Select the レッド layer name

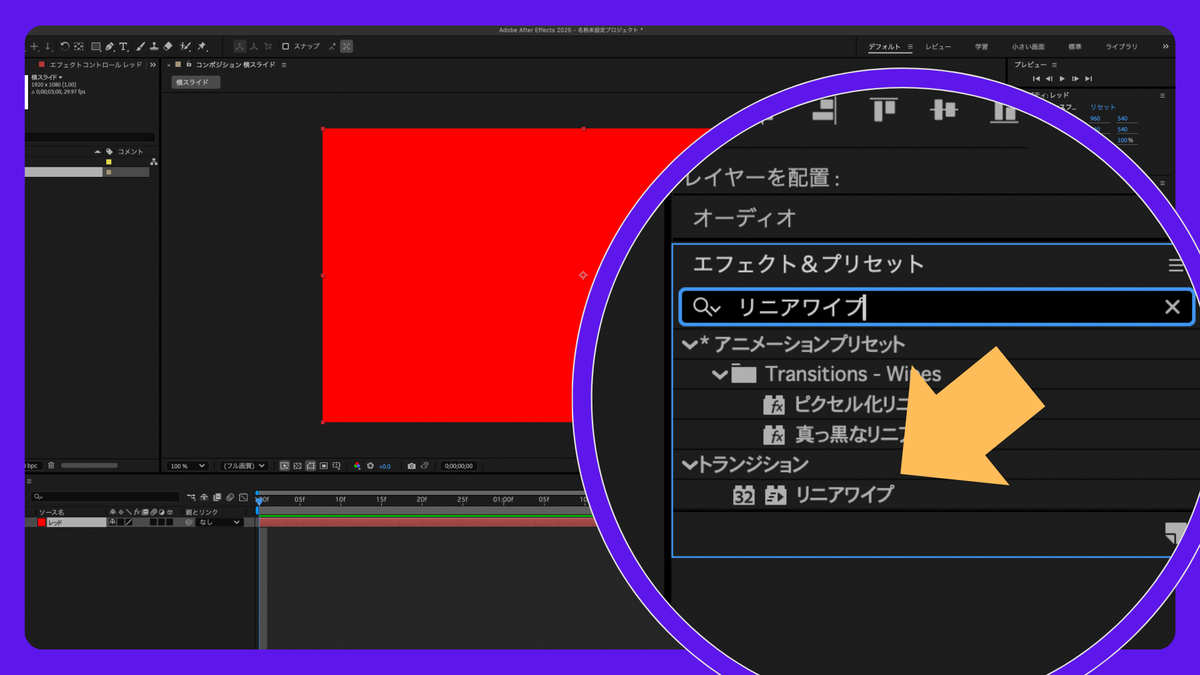click(76, 522)
